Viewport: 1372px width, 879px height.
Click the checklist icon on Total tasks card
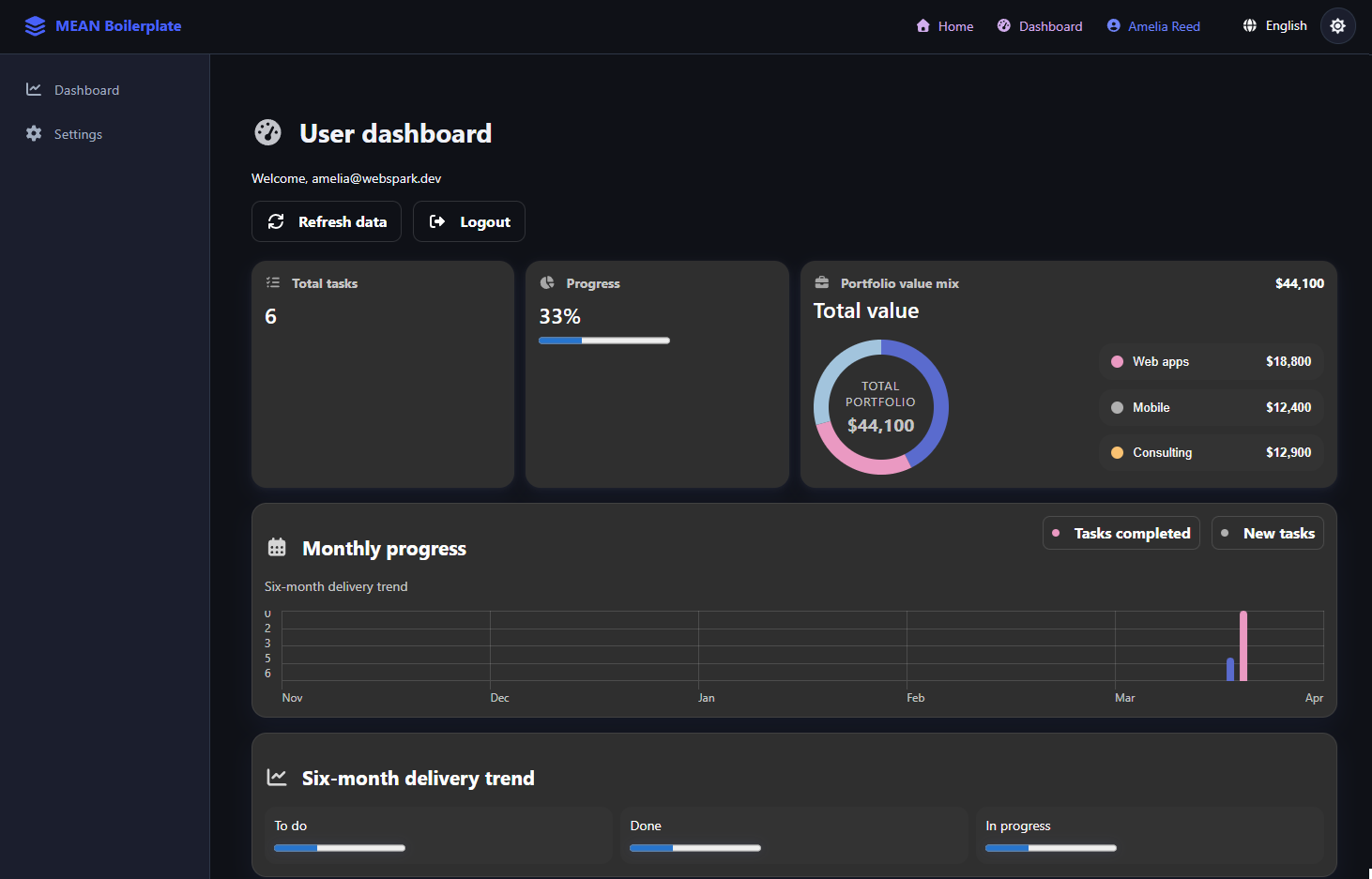(273, 282)
